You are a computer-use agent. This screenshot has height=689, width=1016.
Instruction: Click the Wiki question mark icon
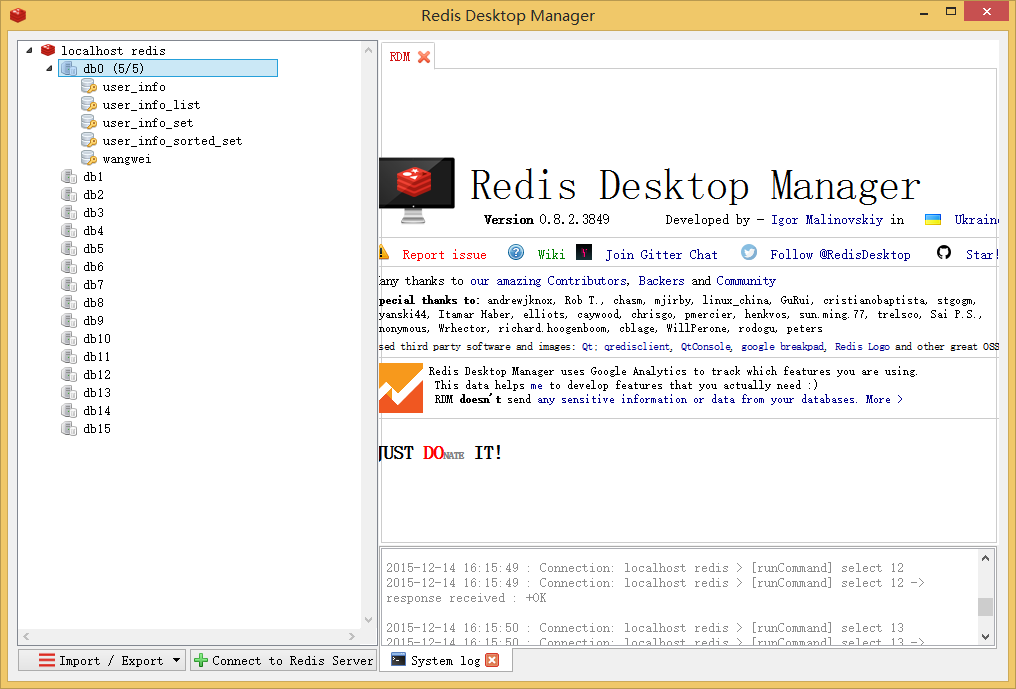[516, 252]
